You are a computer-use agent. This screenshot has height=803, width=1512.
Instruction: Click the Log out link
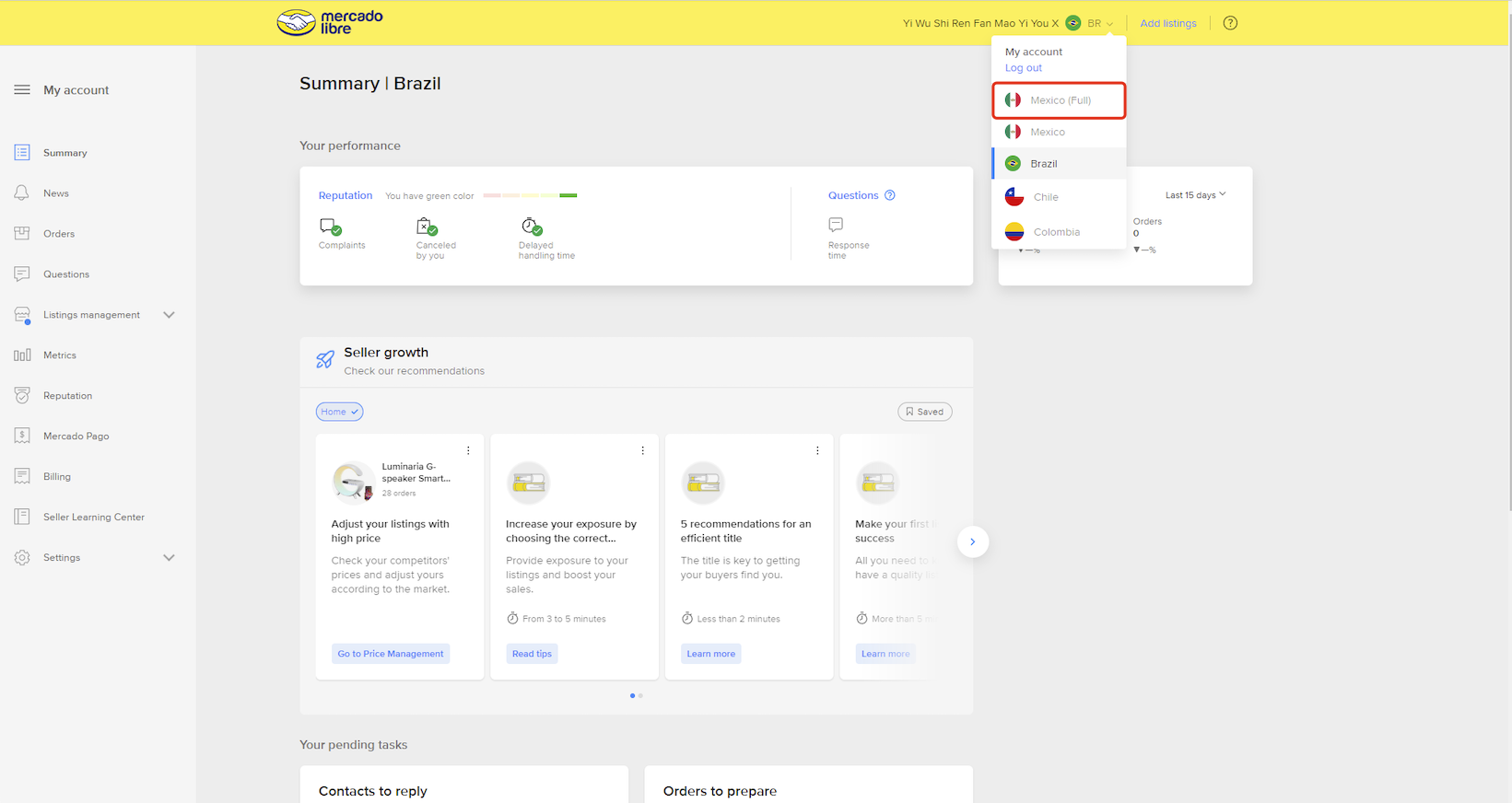click(1023, 68)
